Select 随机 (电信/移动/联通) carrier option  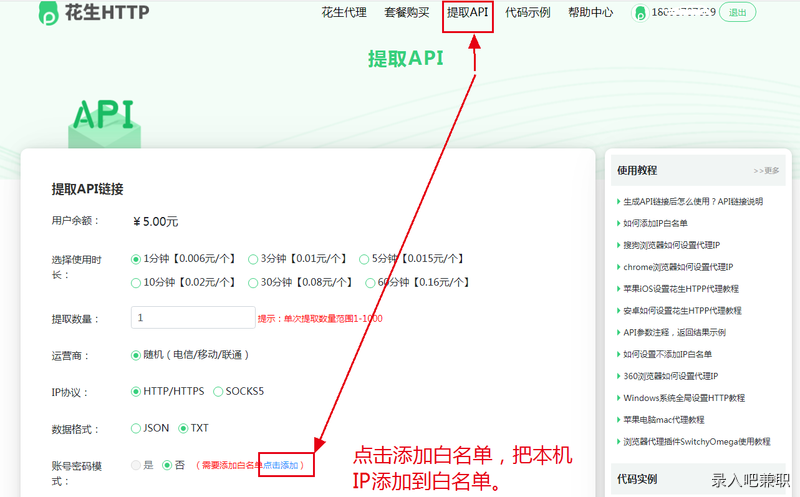pos(136,355)
